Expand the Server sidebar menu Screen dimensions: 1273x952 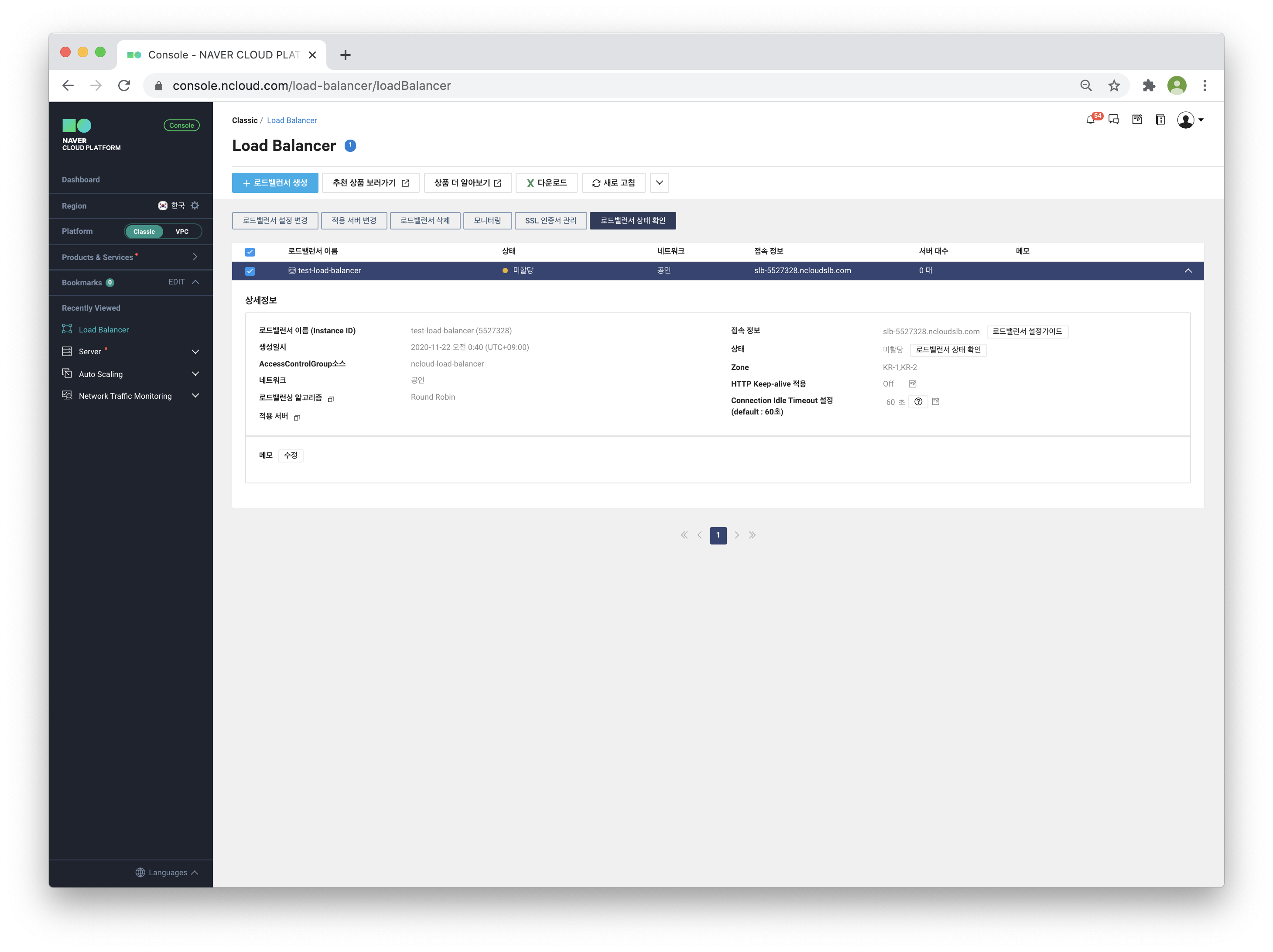click(x=195, y=352)
